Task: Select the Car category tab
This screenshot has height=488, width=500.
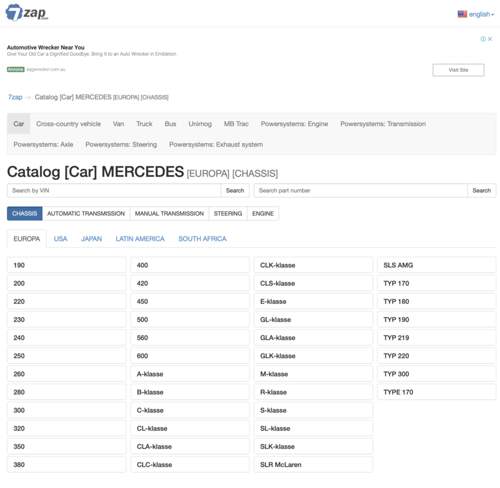Action: click(19, 124)
